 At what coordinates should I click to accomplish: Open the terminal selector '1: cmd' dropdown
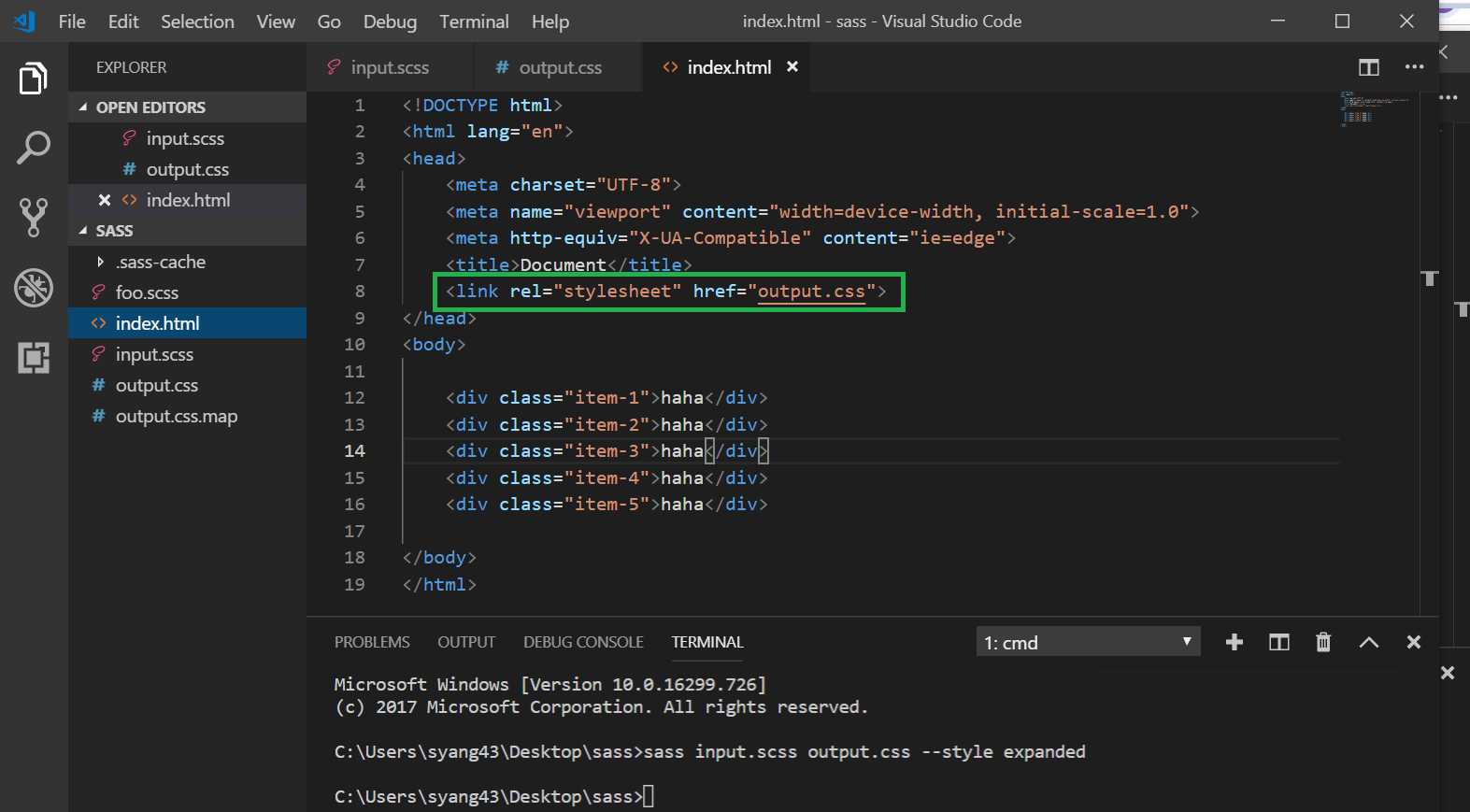1089,642
